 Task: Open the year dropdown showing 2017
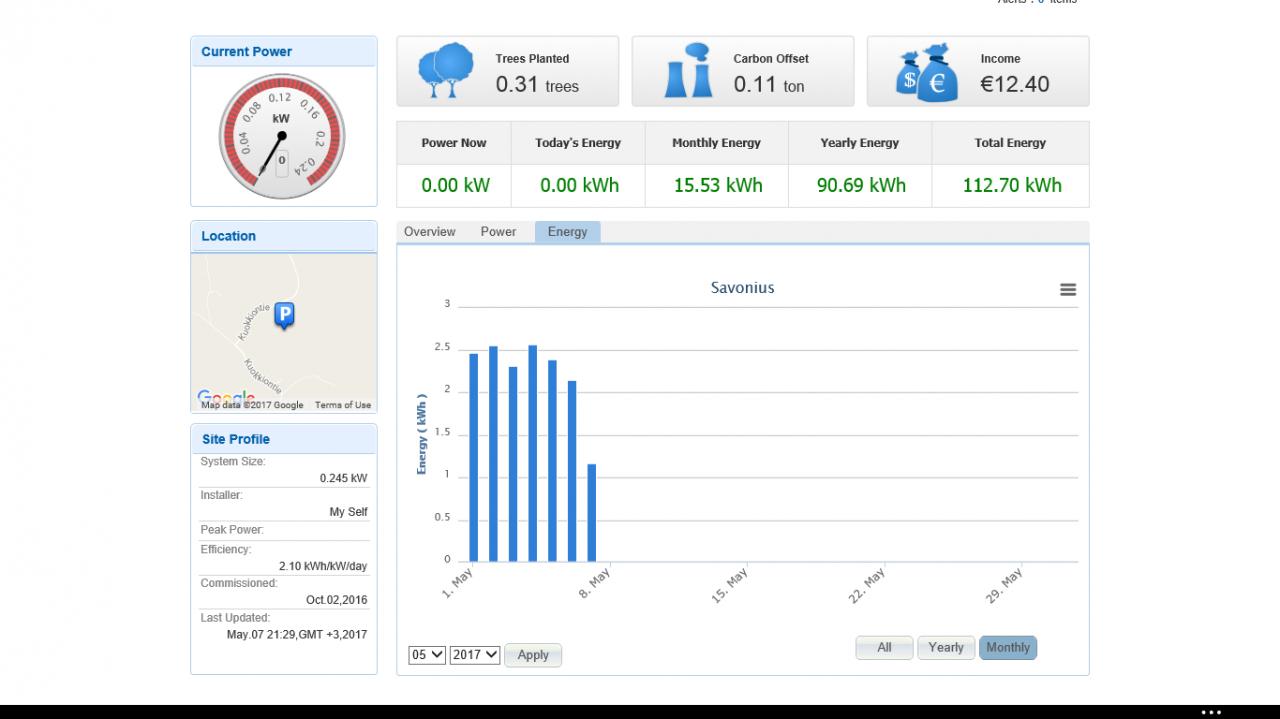click(475, 655)
